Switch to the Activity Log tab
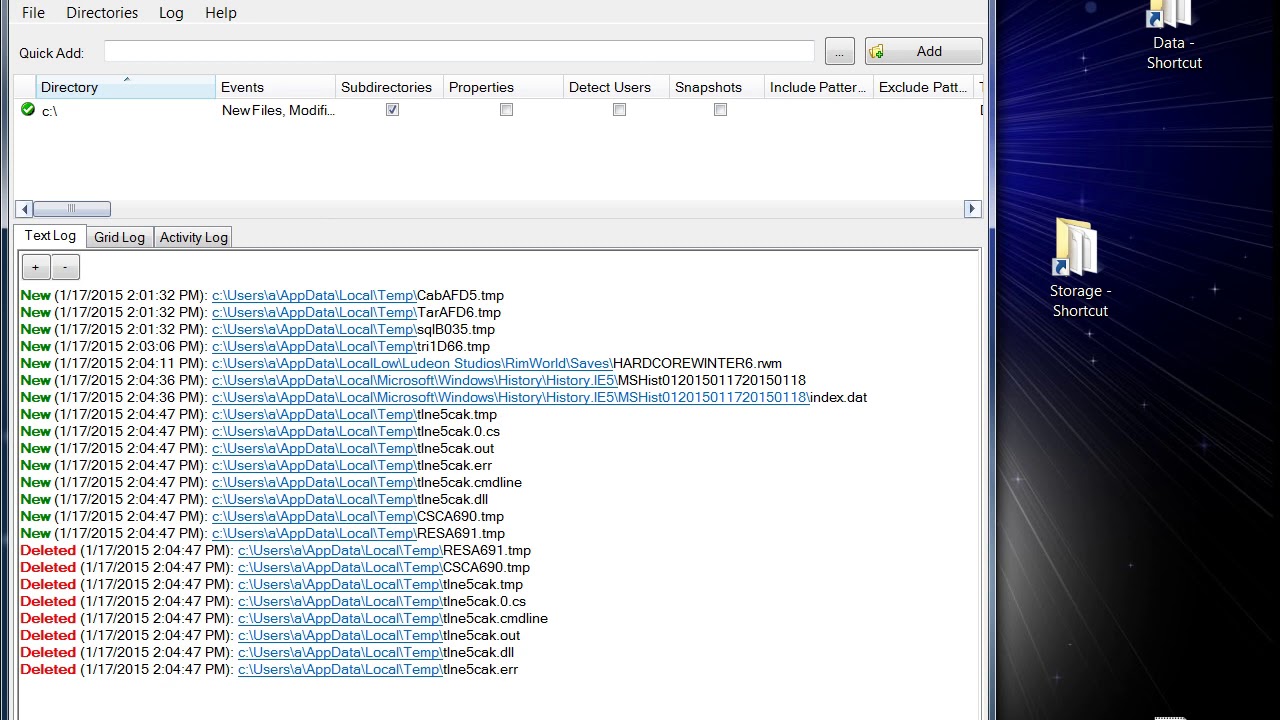 point(194,237)
